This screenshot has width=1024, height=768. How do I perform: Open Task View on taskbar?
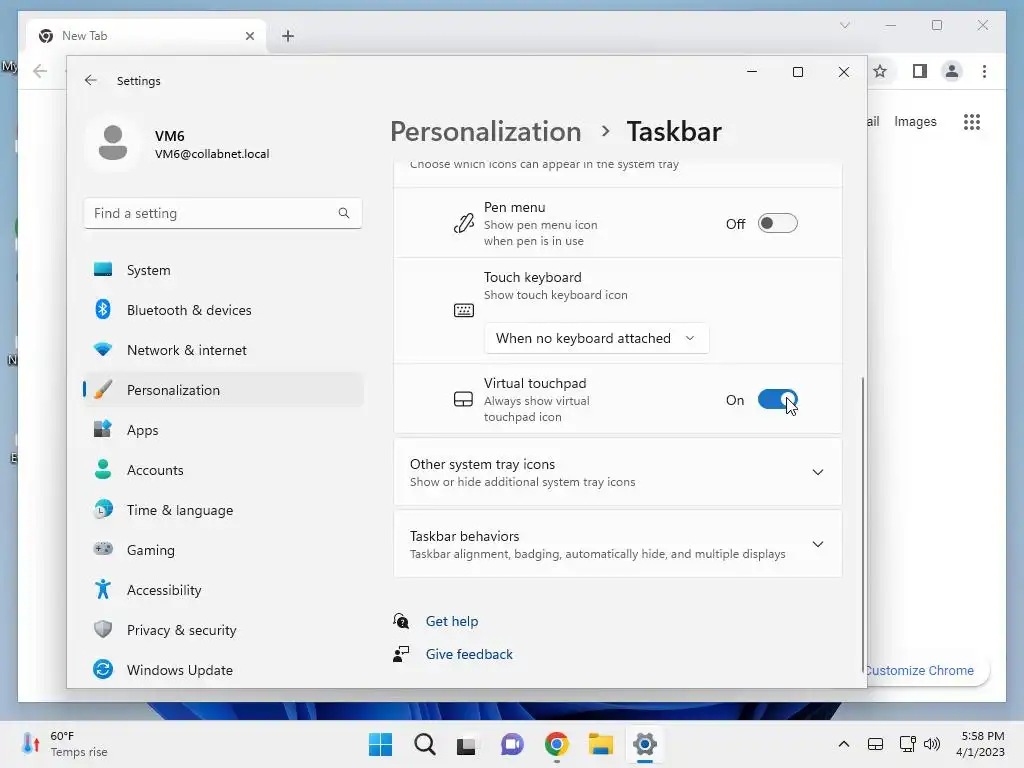tap(466, 744)
